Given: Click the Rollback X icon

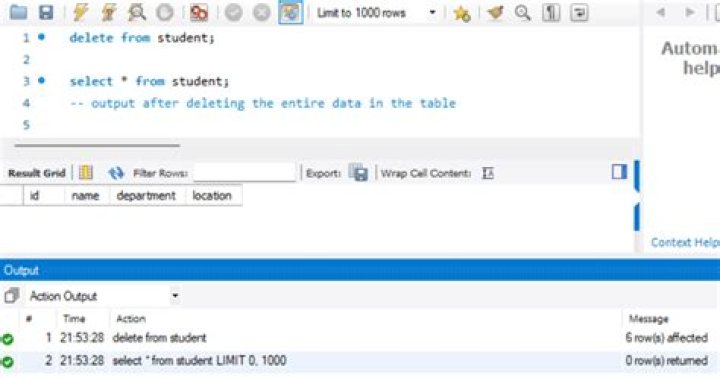Looking at the screenshot, I should click(262, 12).
